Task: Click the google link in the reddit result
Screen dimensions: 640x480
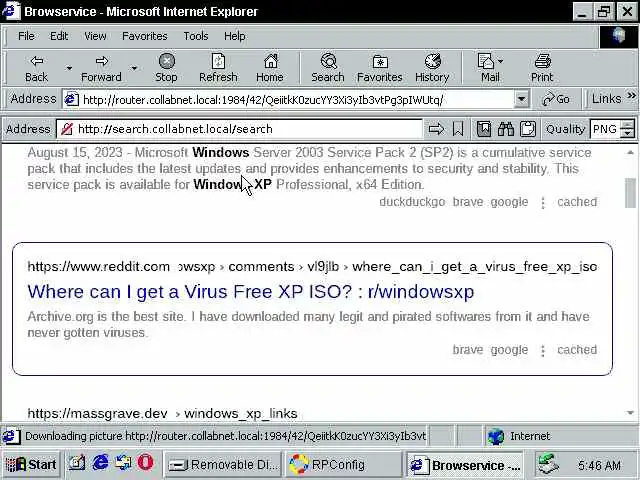Action: 509,350
